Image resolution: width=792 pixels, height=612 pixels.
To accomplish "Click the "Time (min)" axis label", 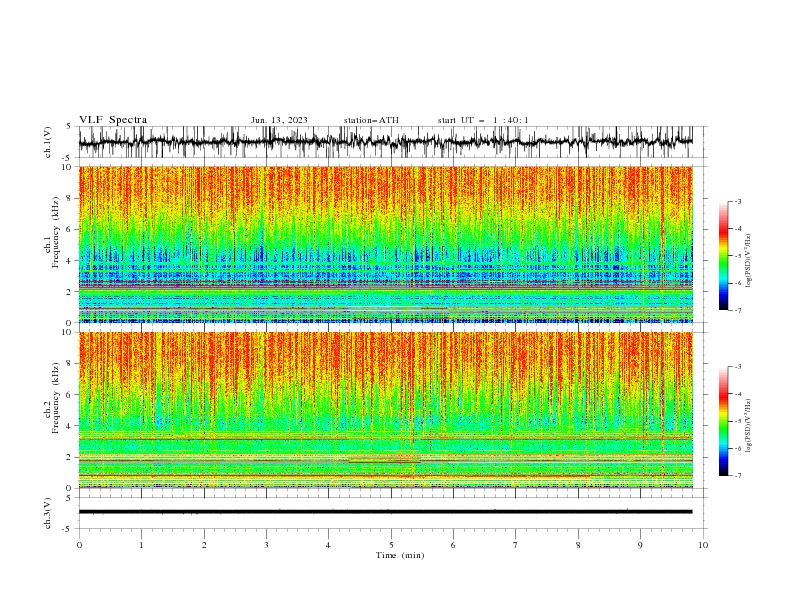I will [400, 555].
